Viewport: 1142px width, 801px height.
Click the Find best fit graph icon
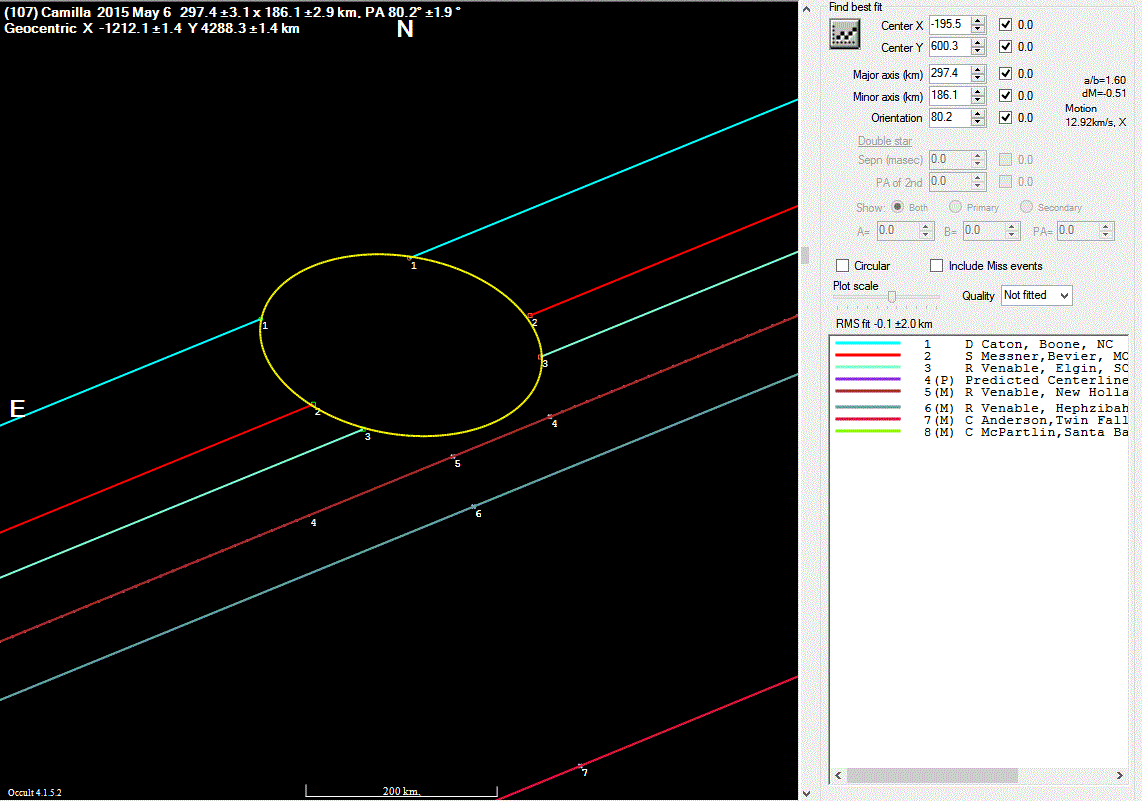[845, 33]
